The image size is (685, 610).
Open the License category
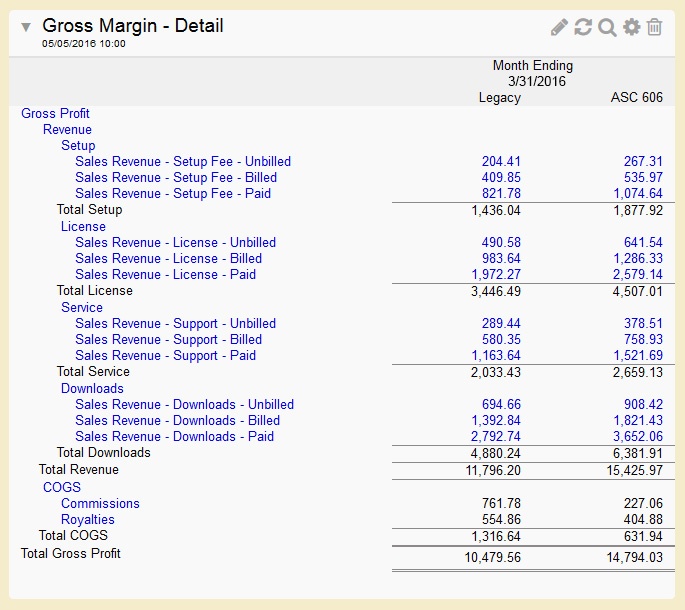tap(83, 226)
